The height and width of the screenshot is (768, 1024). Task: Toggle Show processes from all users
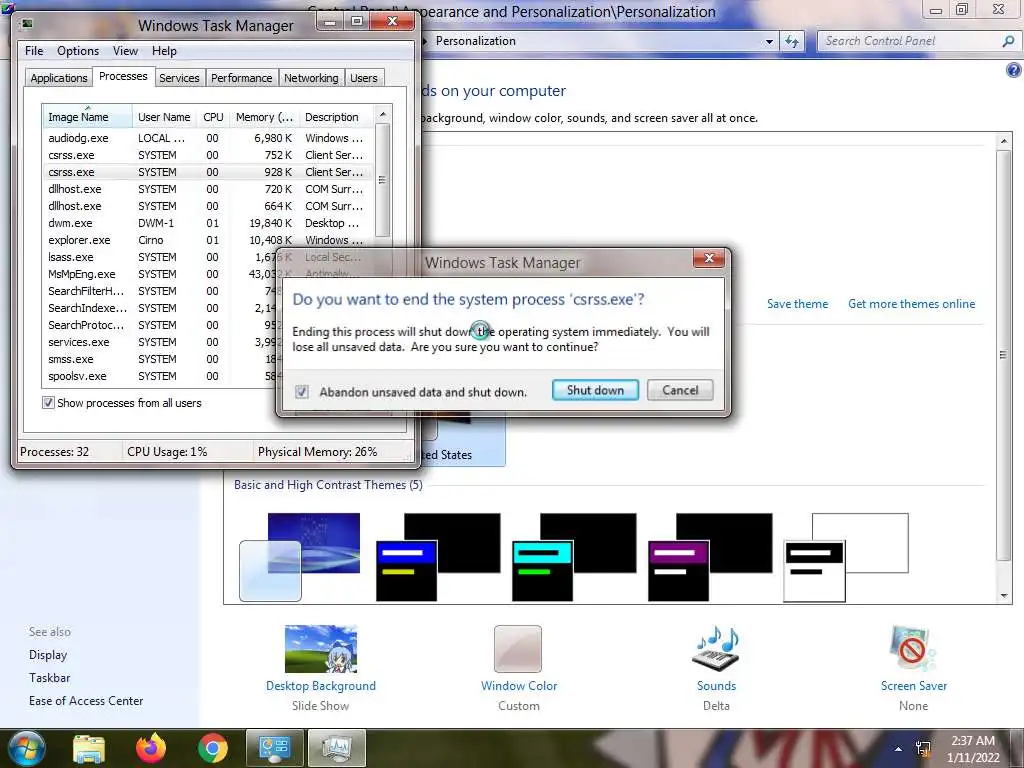point(48,403)
